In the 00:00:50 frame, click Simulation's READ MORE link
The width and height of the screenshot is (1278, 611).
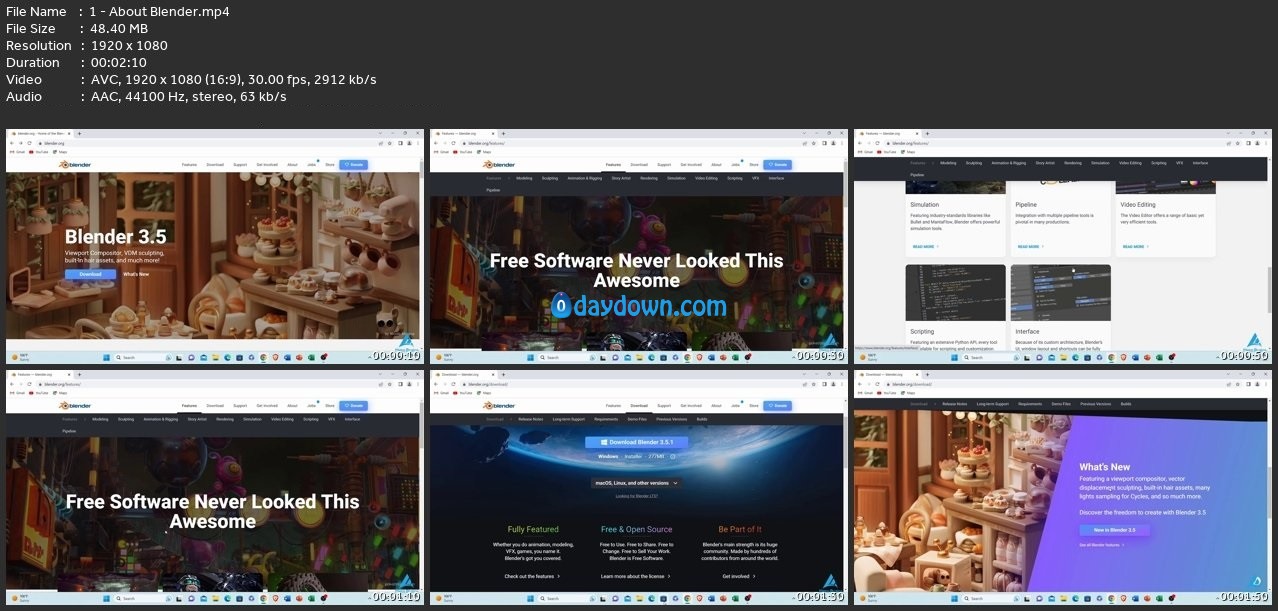[x=924, y=246]
